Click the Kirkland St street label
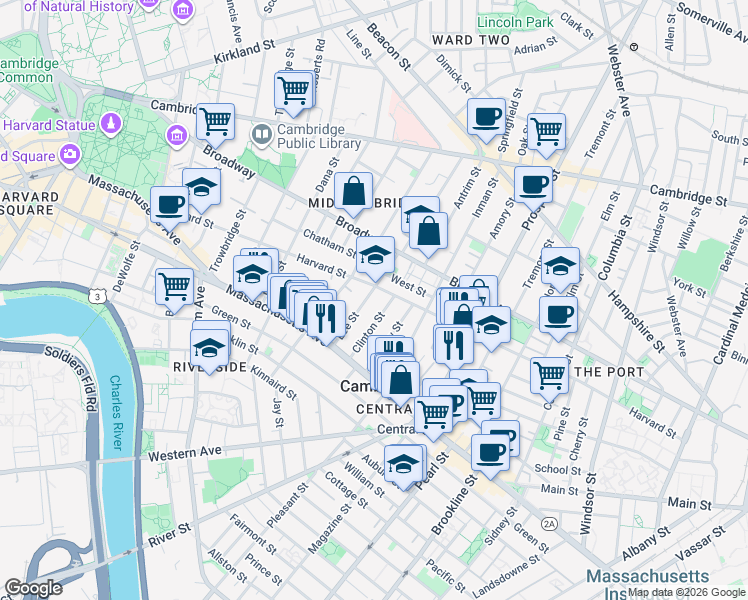 (244, 52)
